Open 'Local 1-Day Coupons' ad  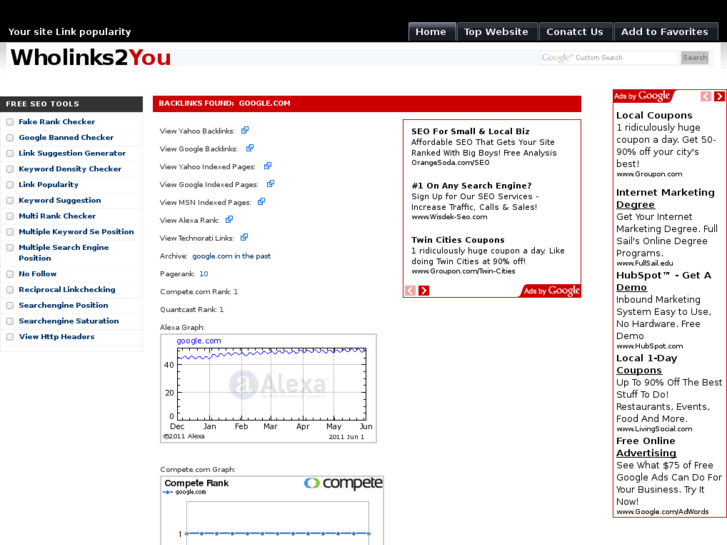click(x=647, y=364)
